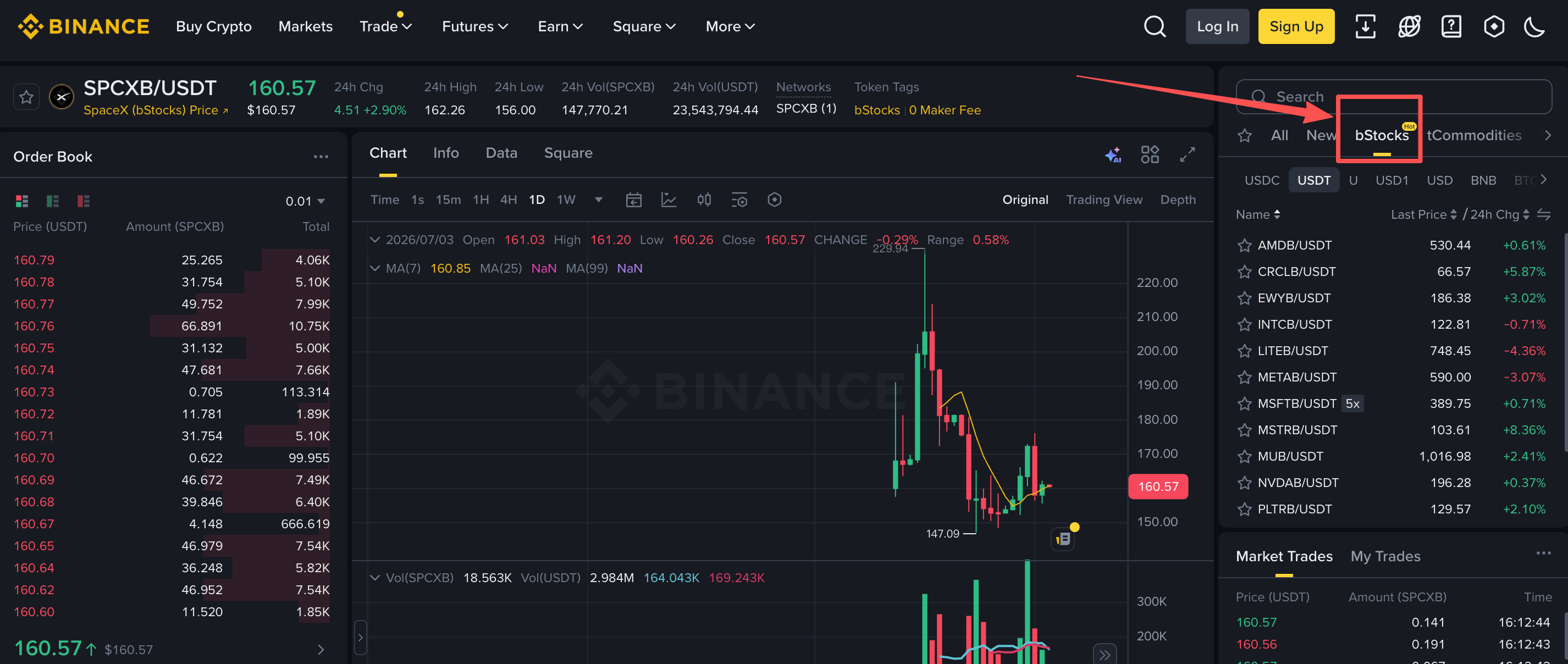Click the market pair Search field
Image resolution: width=1568 pixels, height=664 pixels.
click(1393, 96)
